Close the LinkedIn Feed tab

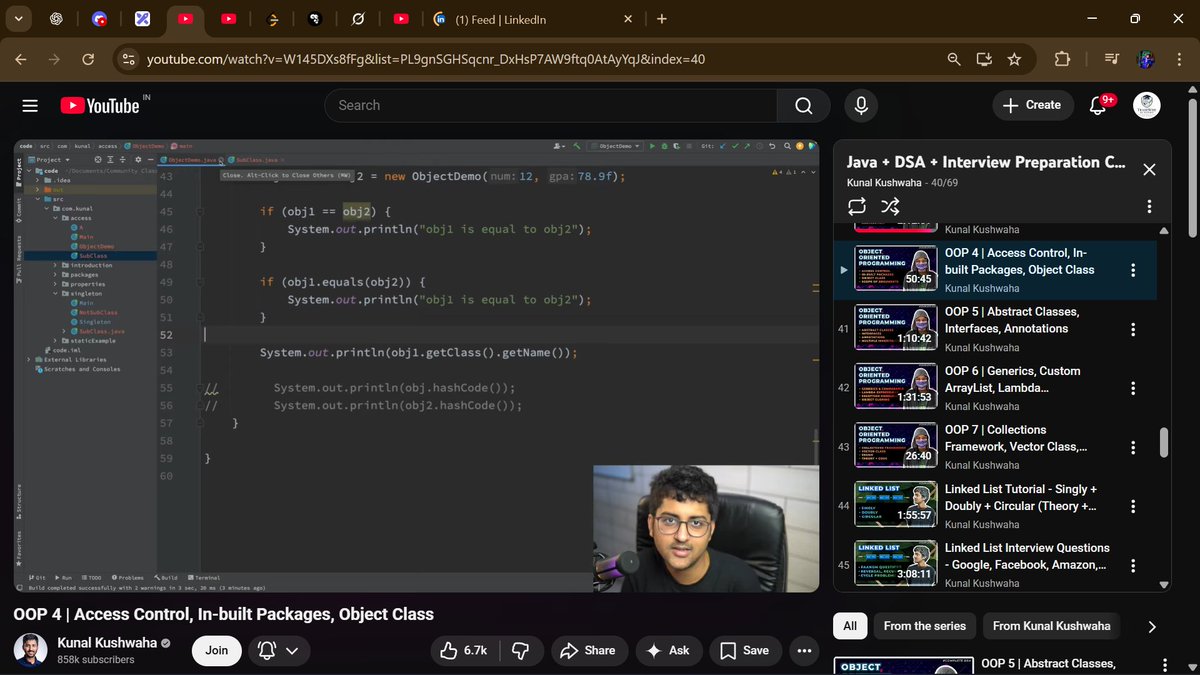(x=628, y=19)
